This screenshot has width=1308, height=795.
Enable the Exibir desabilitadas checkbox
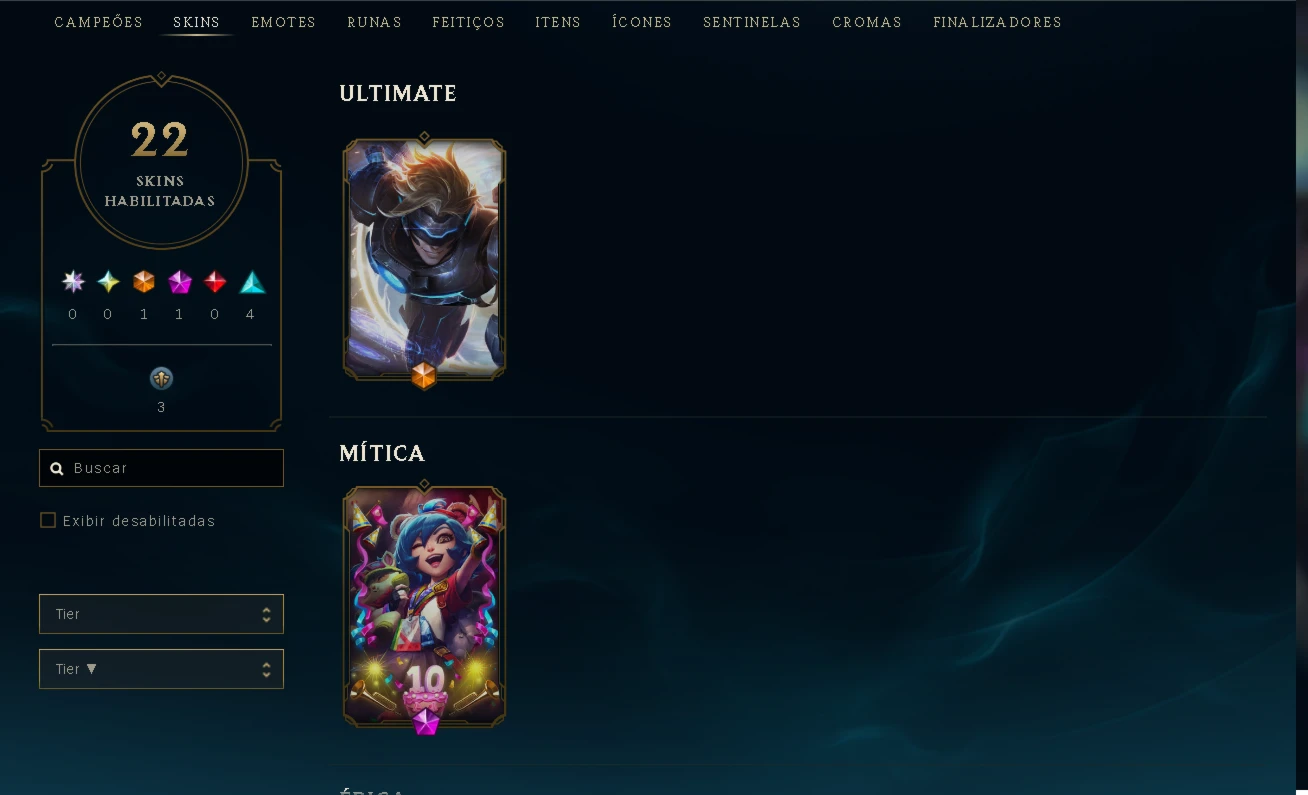click(x=48, y=520)
